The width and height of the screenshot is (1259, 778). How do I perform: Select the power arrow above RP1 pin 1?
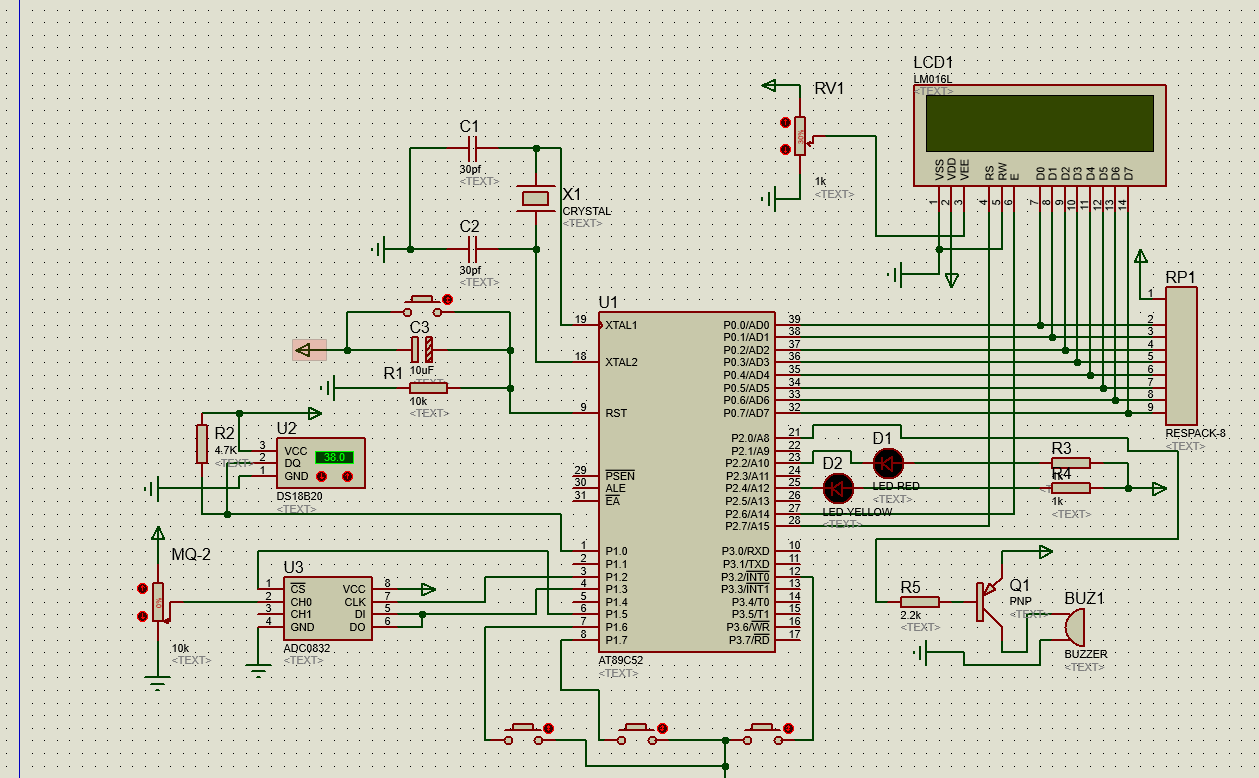pyautogui.click(x=1141, y=256)
